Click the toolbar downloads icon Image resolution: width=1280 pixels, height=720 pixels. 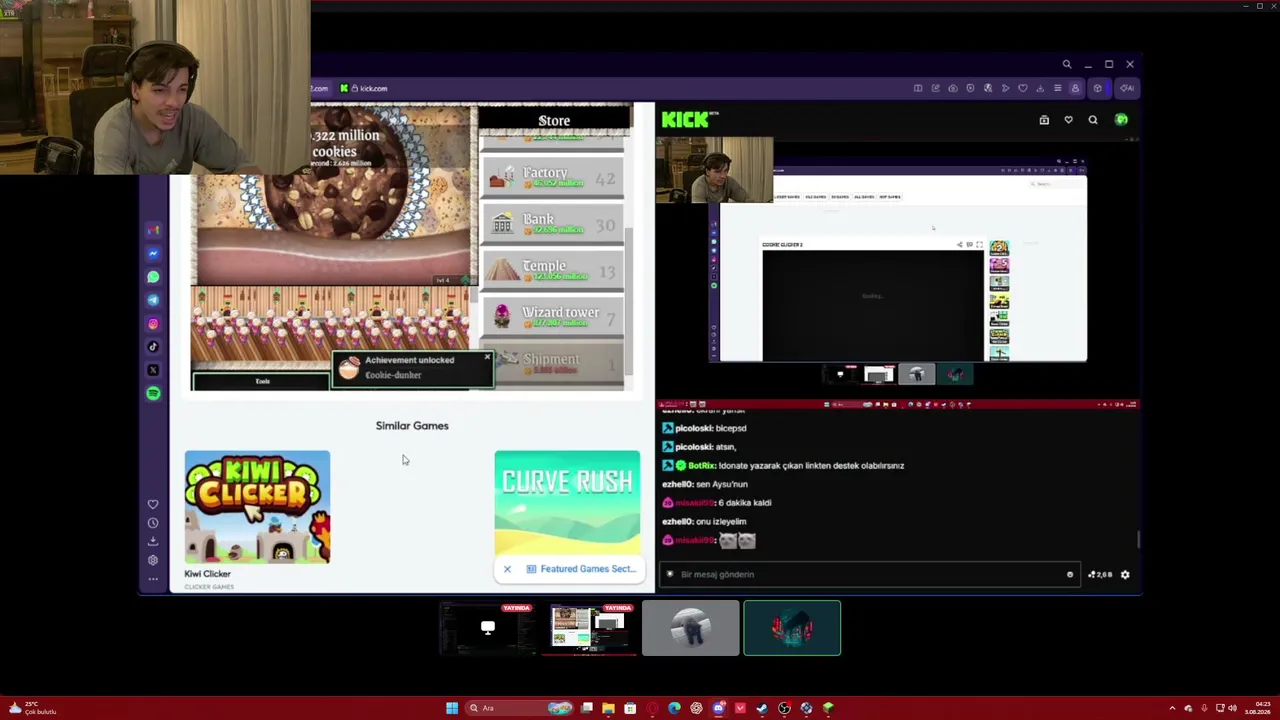[1040, 88]
